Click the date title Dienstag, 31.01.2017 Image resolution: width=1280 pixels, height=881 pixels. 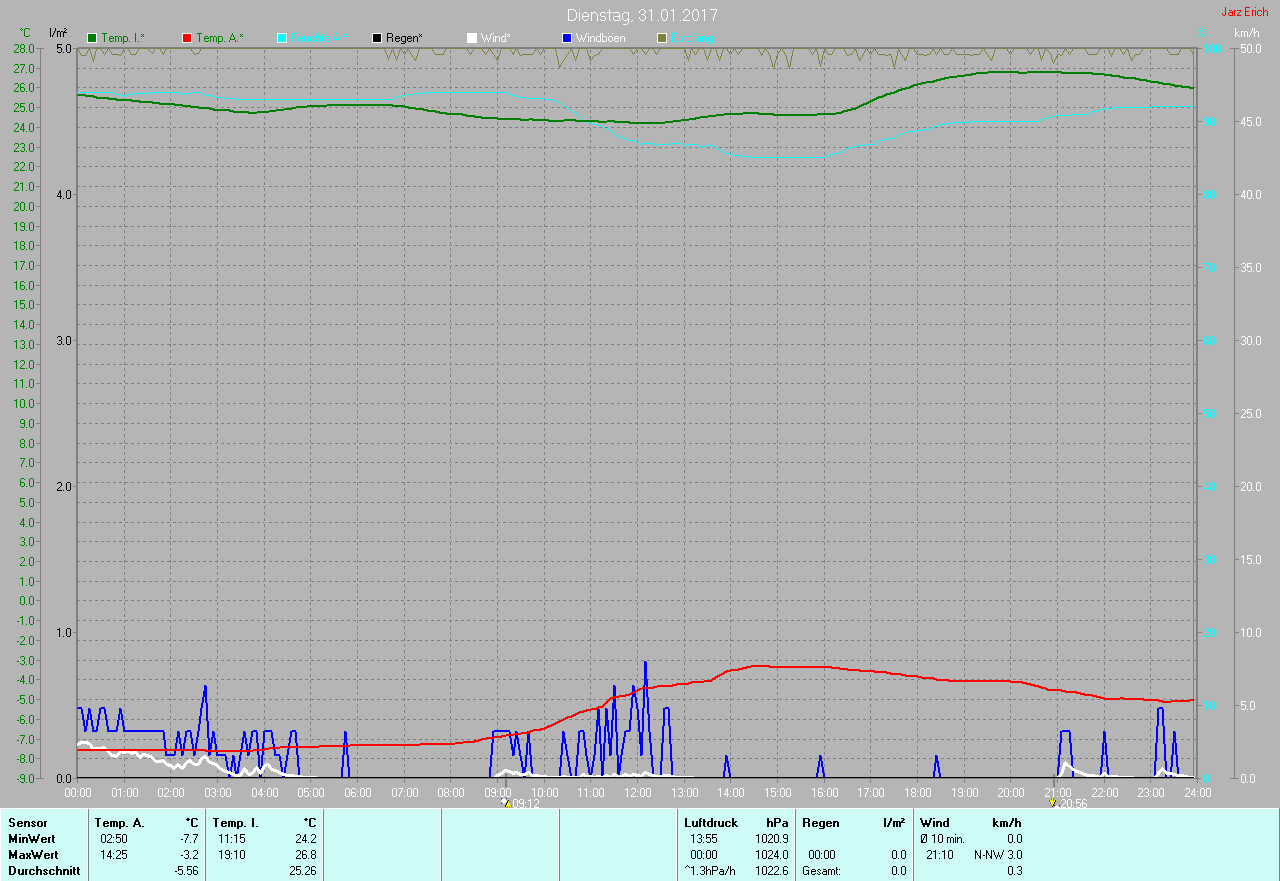click(641, 15)
